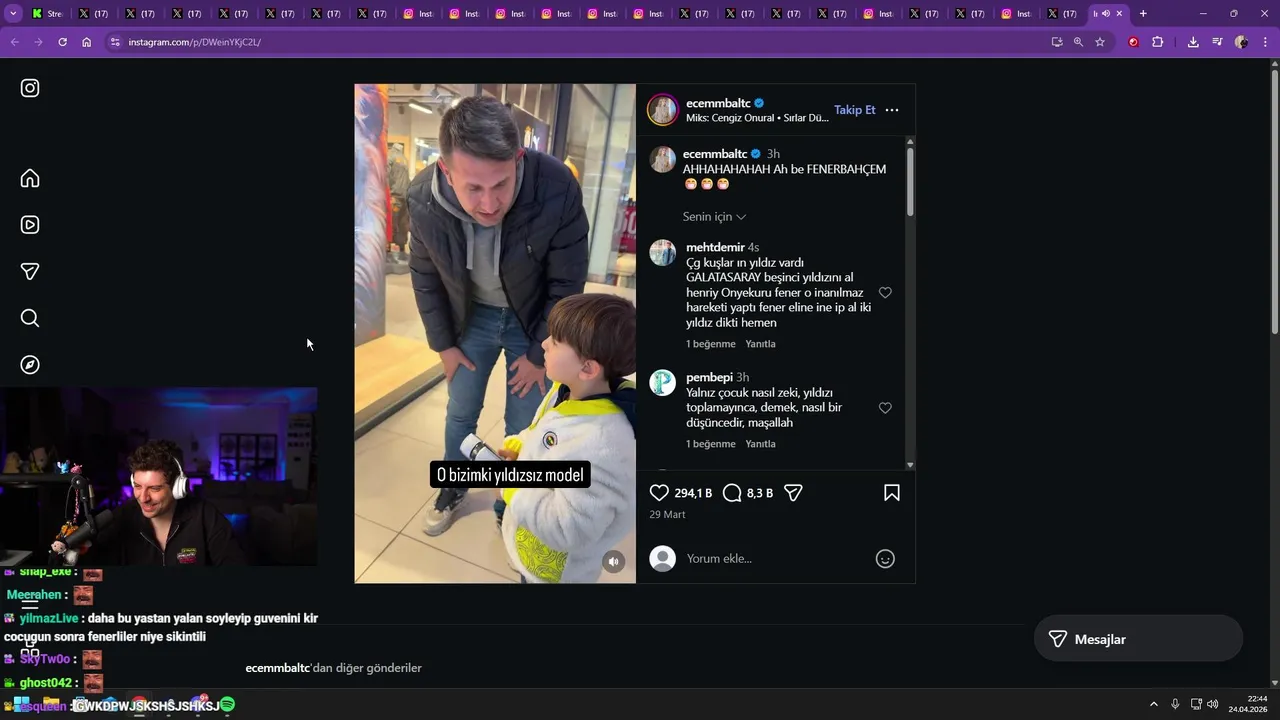1280x720 pixels.
Task: Open Instagram search magnifier in sidebar
Action: (x=30, y=318)
